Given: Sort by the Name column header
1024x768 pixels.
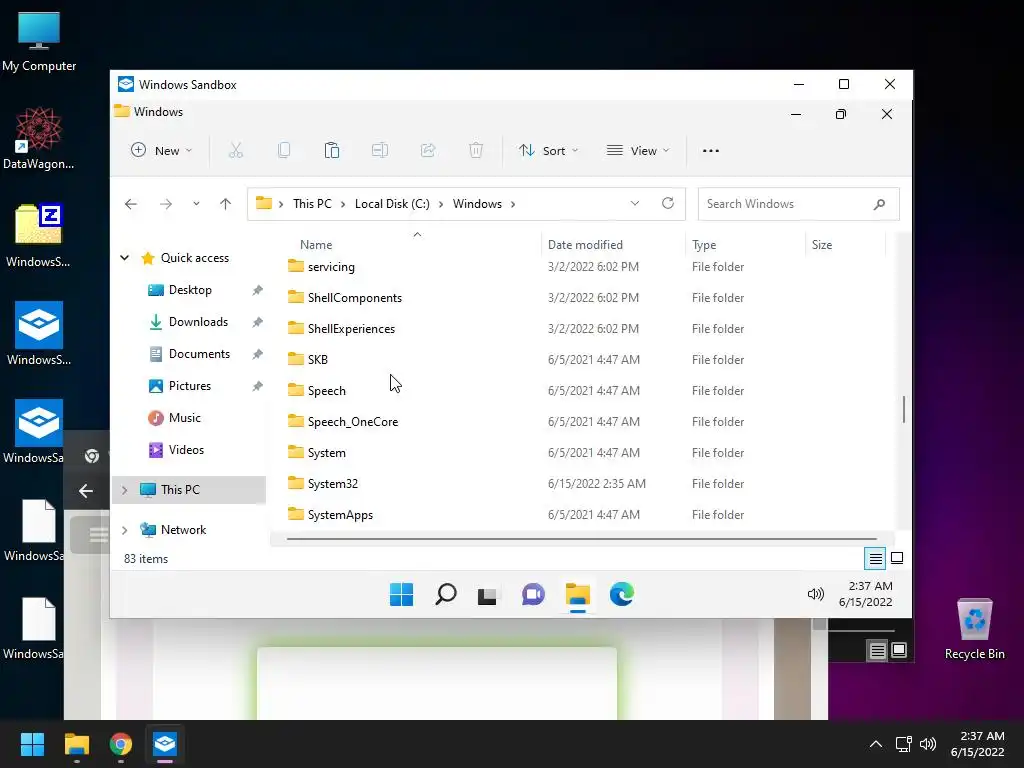Looking at the screenshot, I should pos(316,245).
